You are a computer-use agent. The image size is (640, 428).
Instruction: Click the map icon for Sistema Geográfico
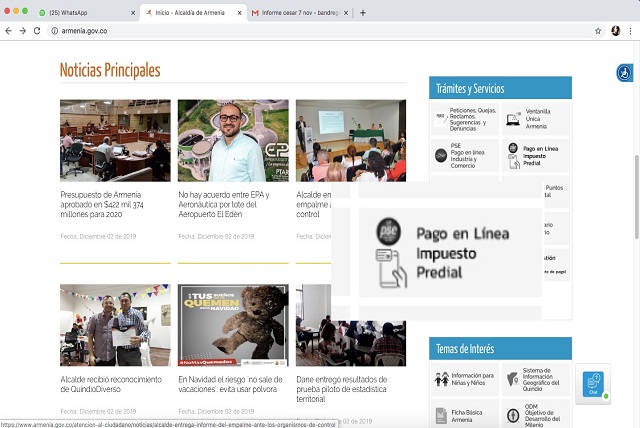coord(512,379)
